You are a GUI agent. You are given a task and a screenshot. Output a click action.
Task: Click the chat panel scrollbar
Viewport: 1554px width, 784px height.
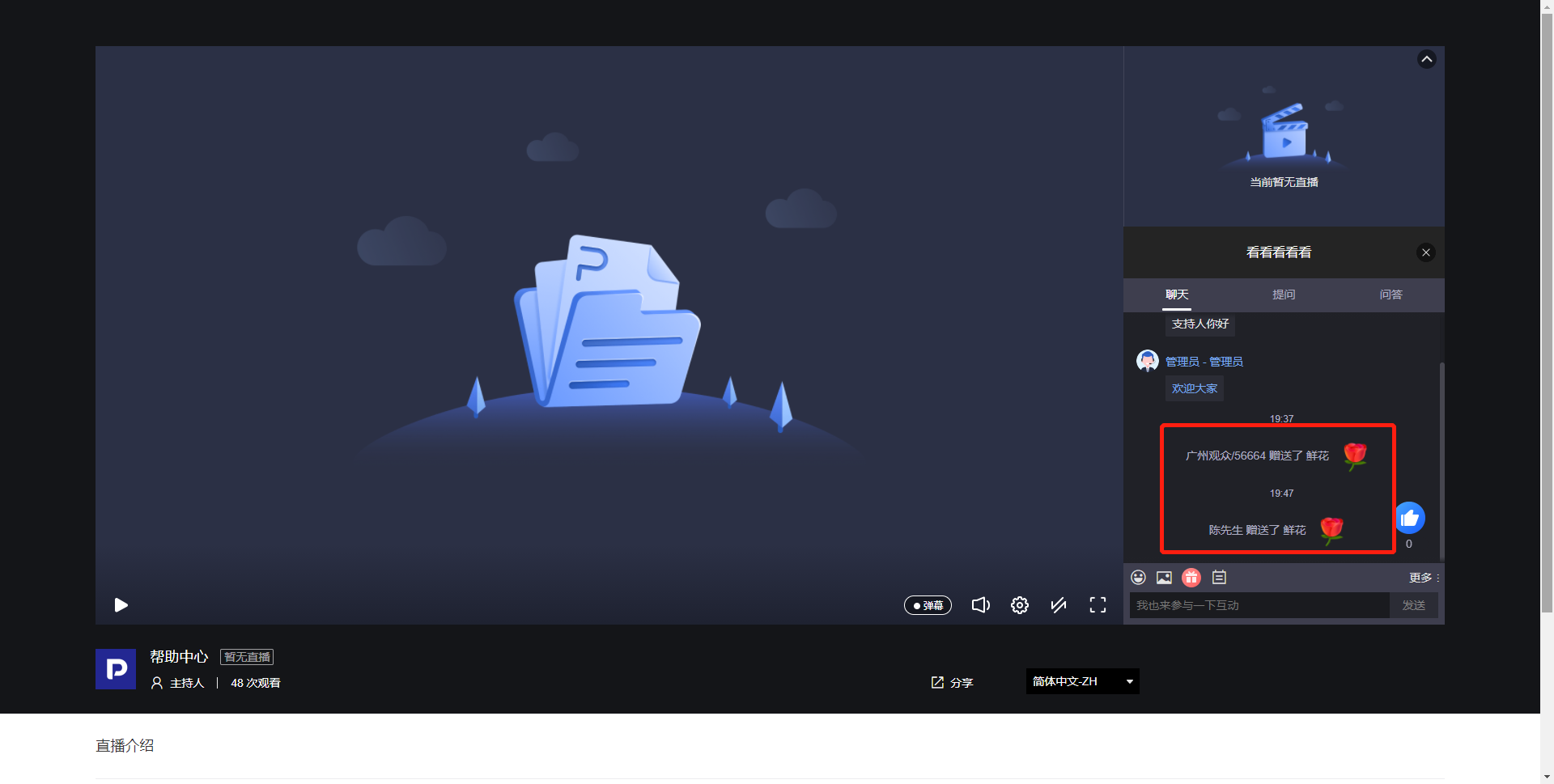tap(1441, 461)
